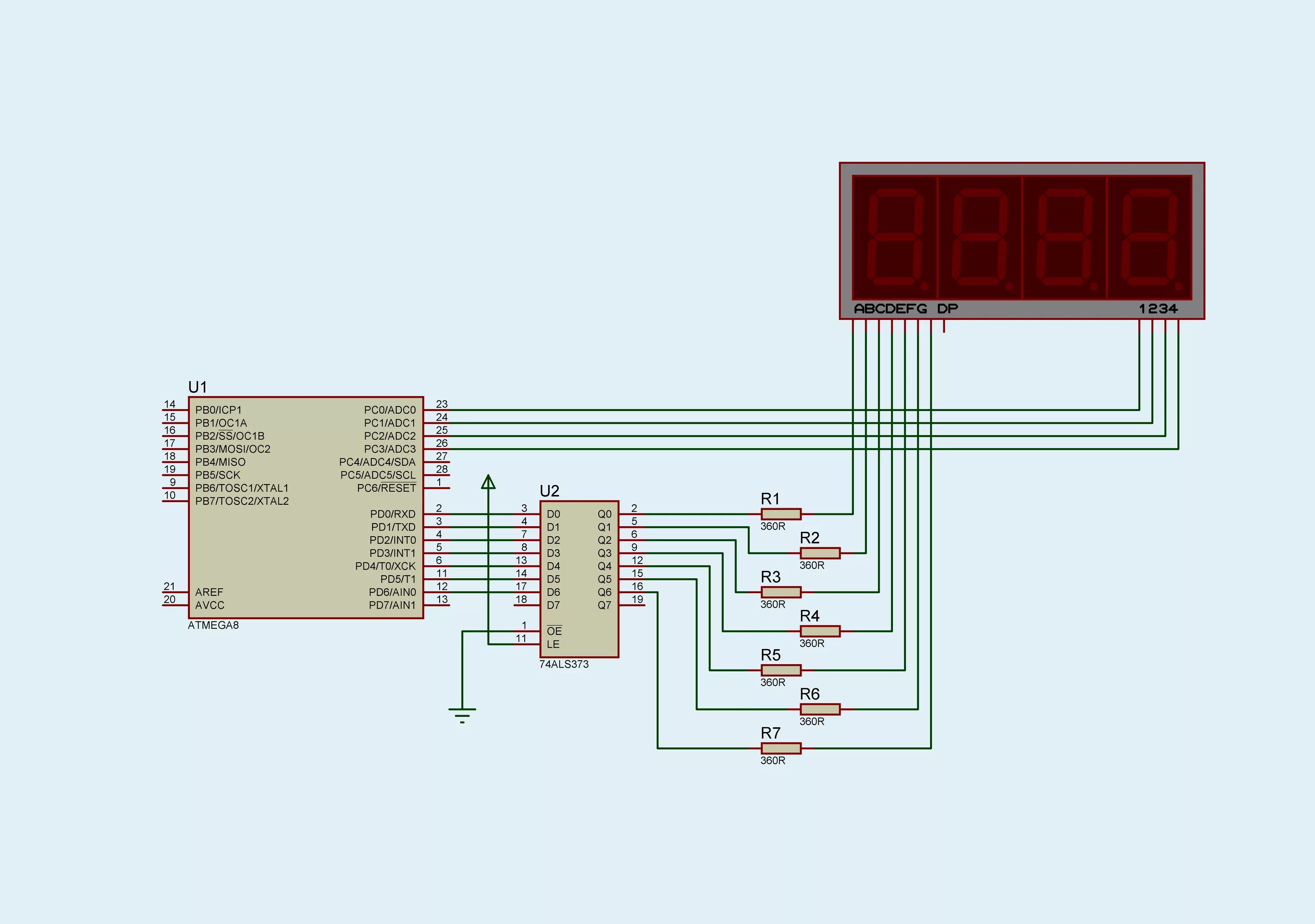
Task: Click the PC6/RESET pin label
Action: [x=387, y=488]
